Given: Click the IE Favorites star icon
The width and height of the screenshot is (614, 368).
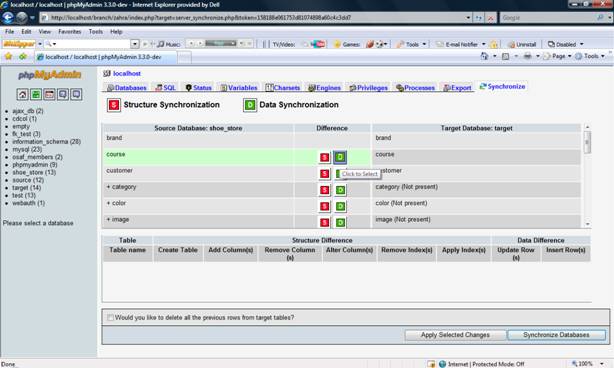Looking at the screenshot, I should click(8, 57).
